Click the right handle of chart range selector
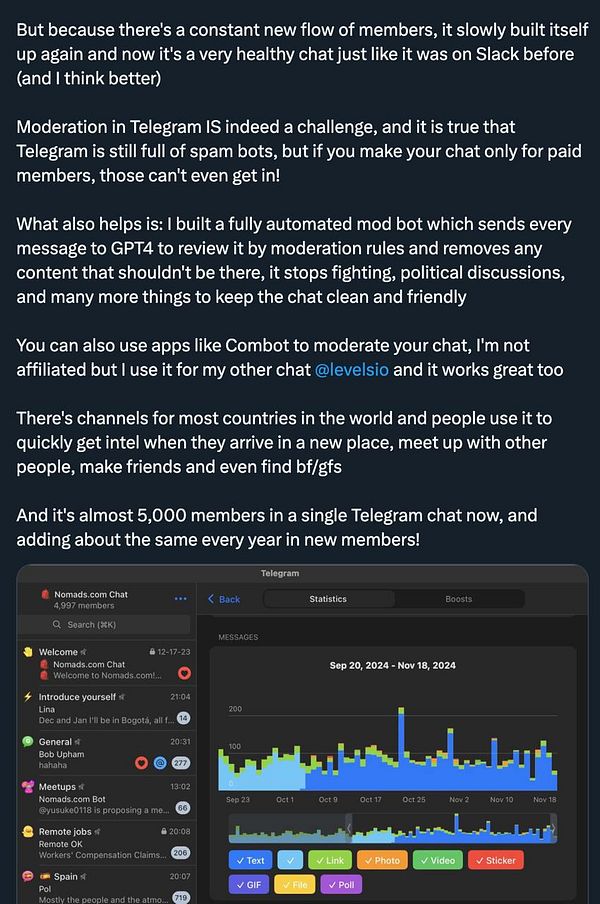Viewport: 600px width, 904px height. coord(553,828)
